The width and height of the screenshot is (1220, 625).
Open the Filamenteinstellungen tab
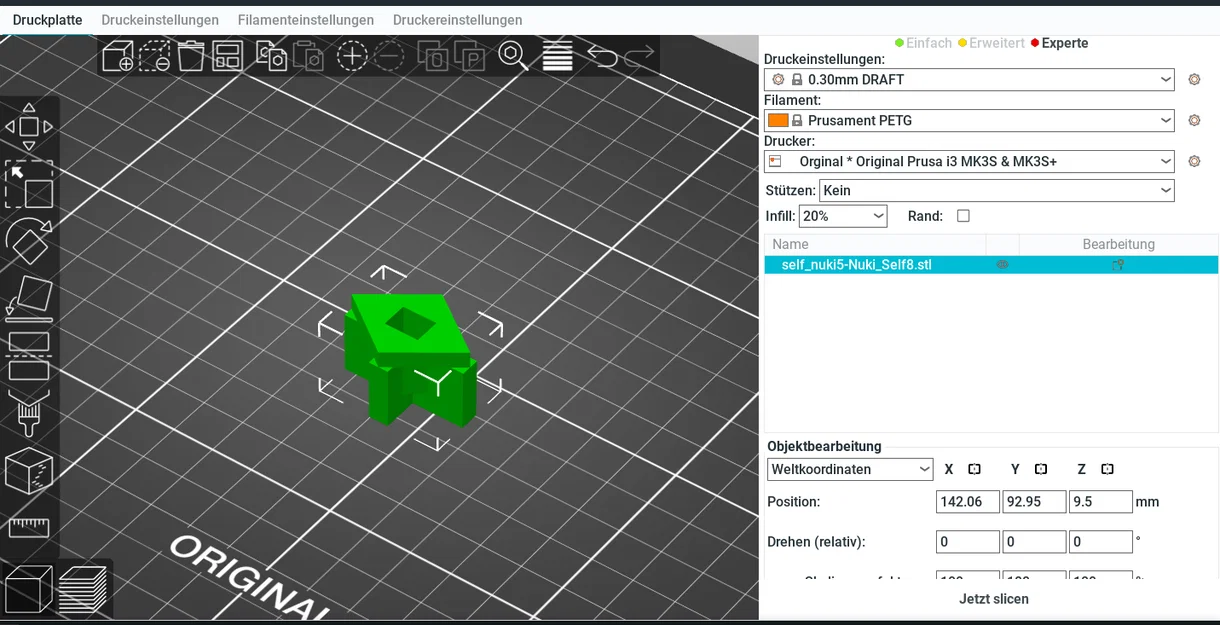pos(306,20)
